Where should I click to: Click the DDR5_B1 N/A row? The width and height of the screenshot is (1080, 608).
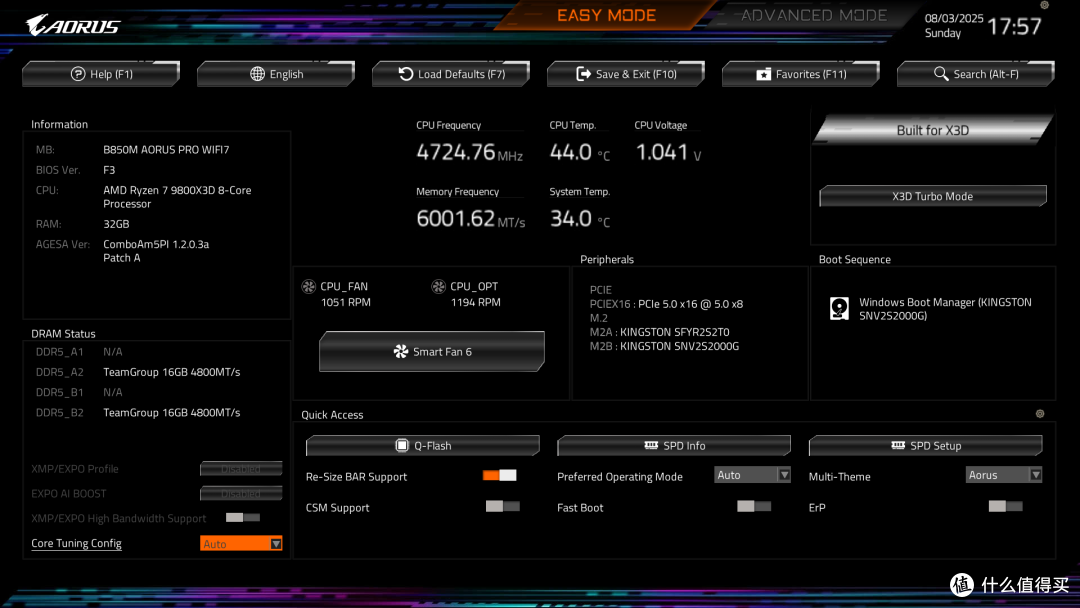(79, 392)
